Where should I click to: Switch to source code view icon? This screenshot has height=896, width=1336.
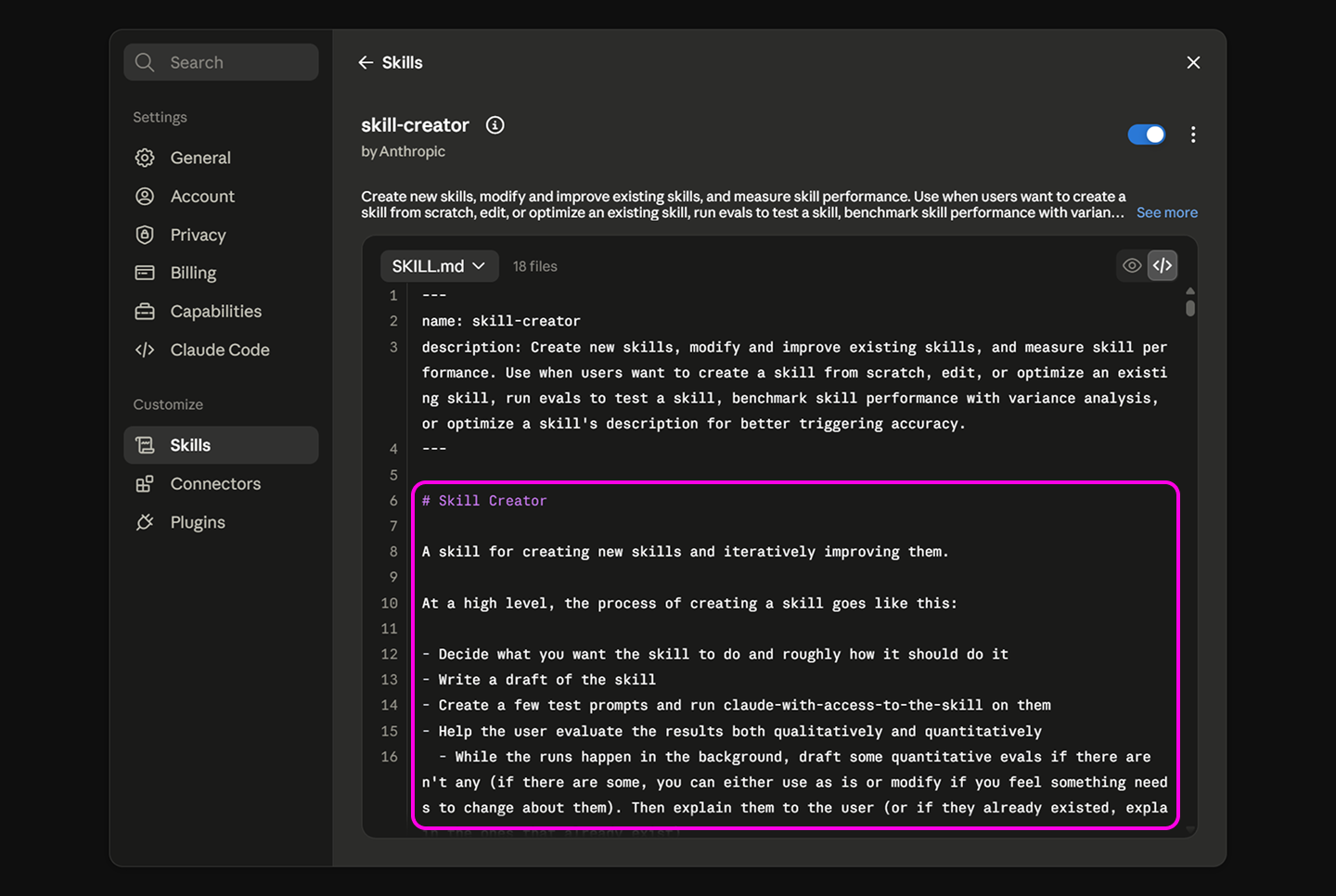[x=1163, y=266]
